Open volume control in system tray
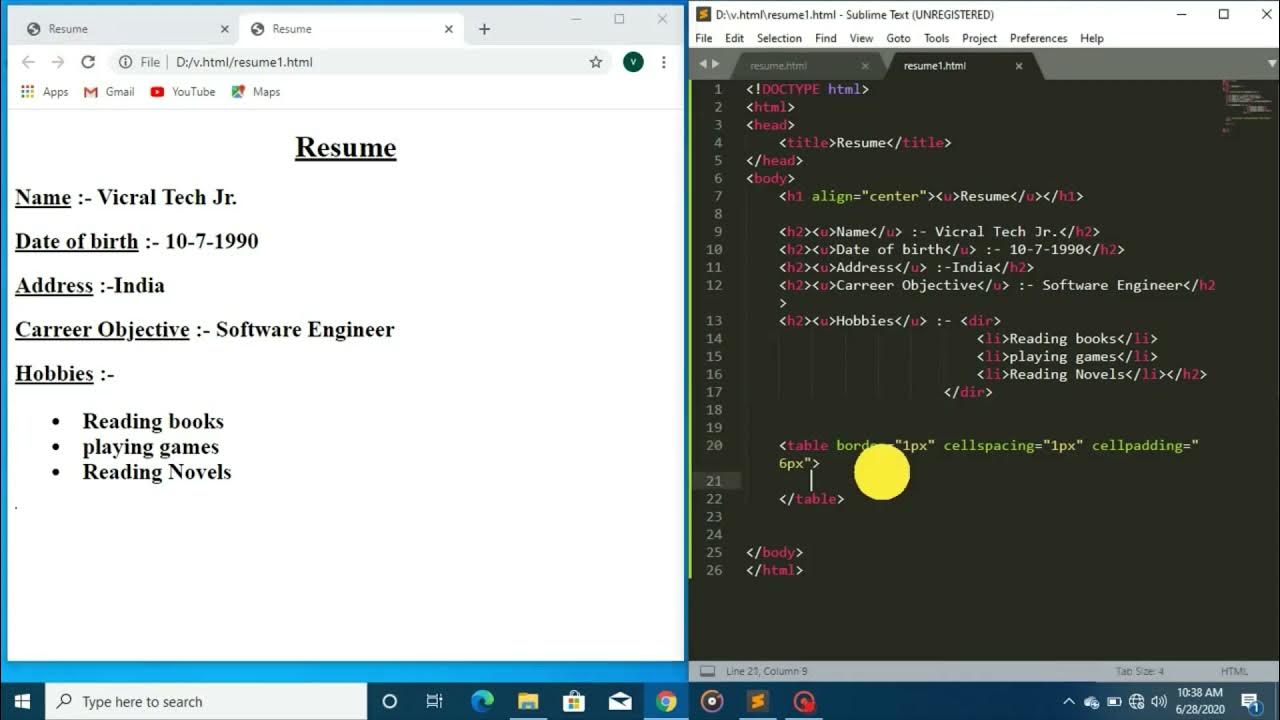Screen dimensions: 1280x720 [1159, 701]
